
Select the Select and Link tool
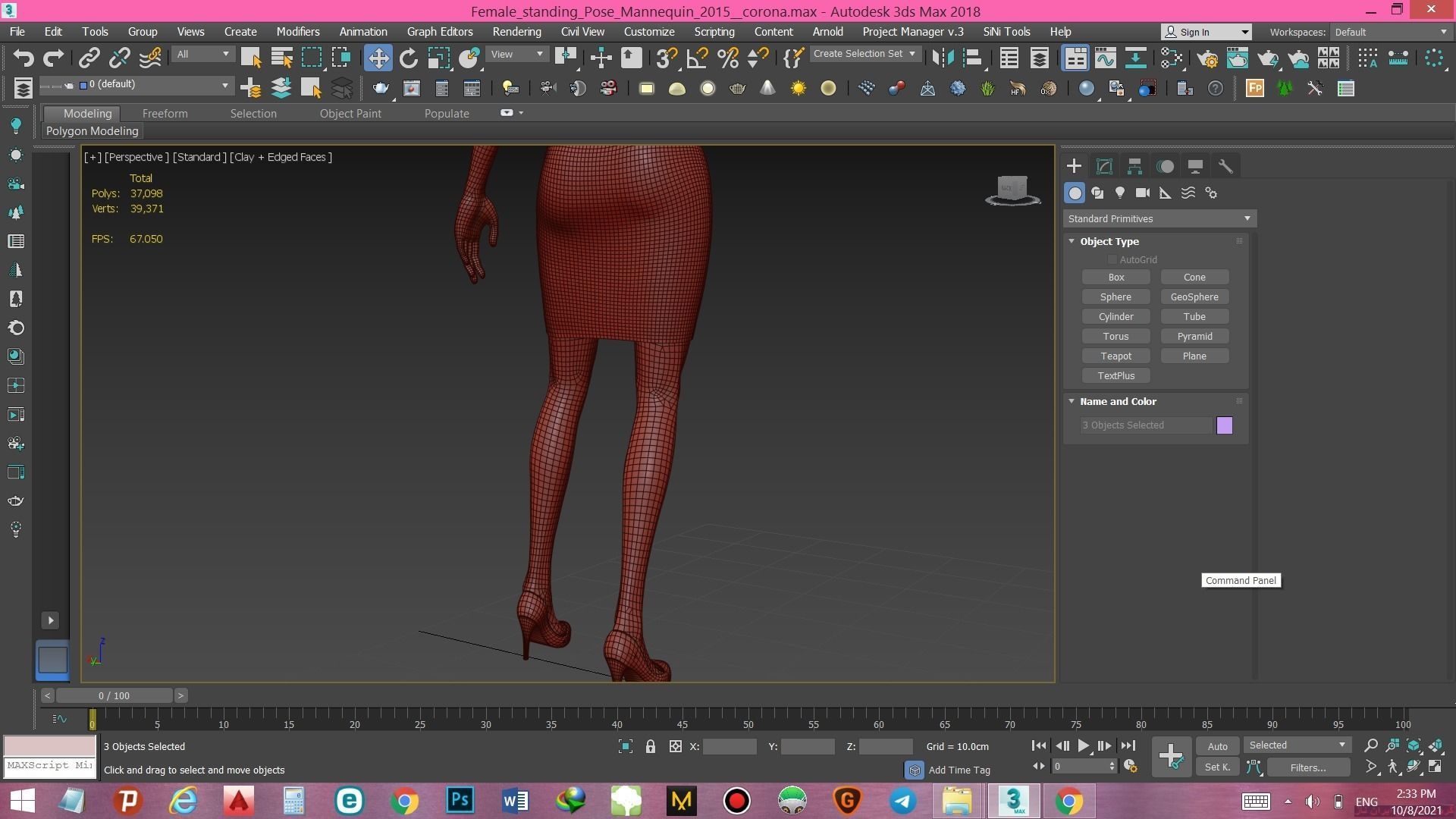[89, 58]
